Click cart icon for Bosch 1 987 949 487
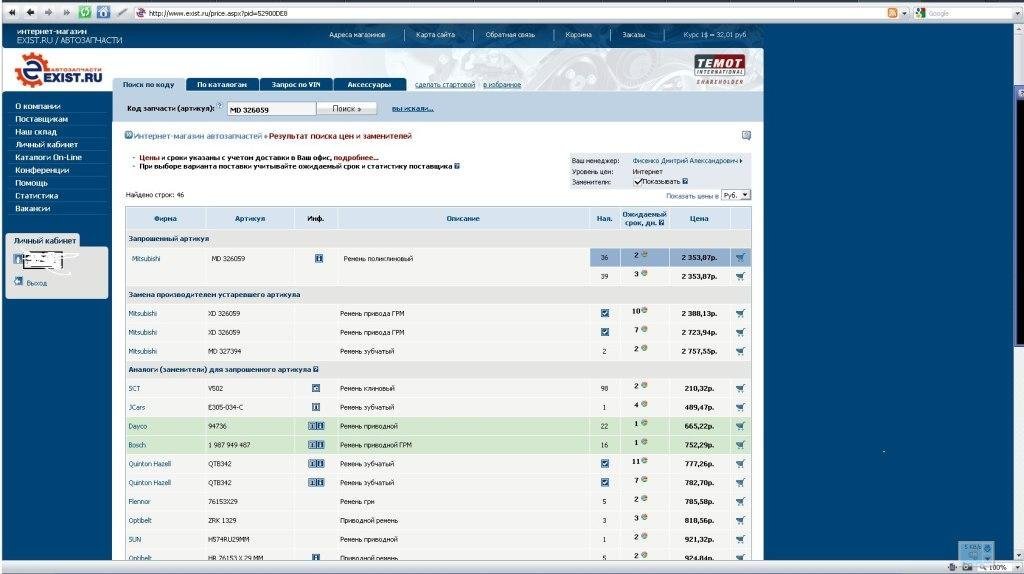 (x=740, y=445)
